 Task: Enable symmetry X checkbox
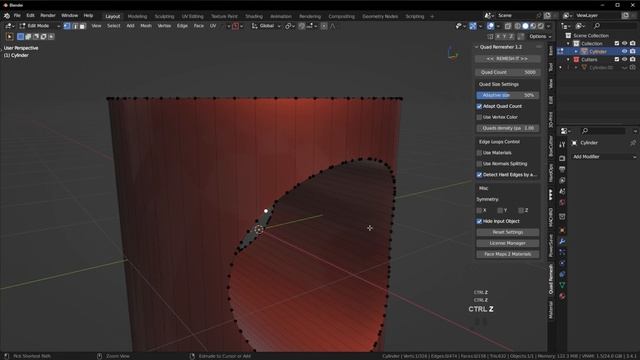click(479, 211)
